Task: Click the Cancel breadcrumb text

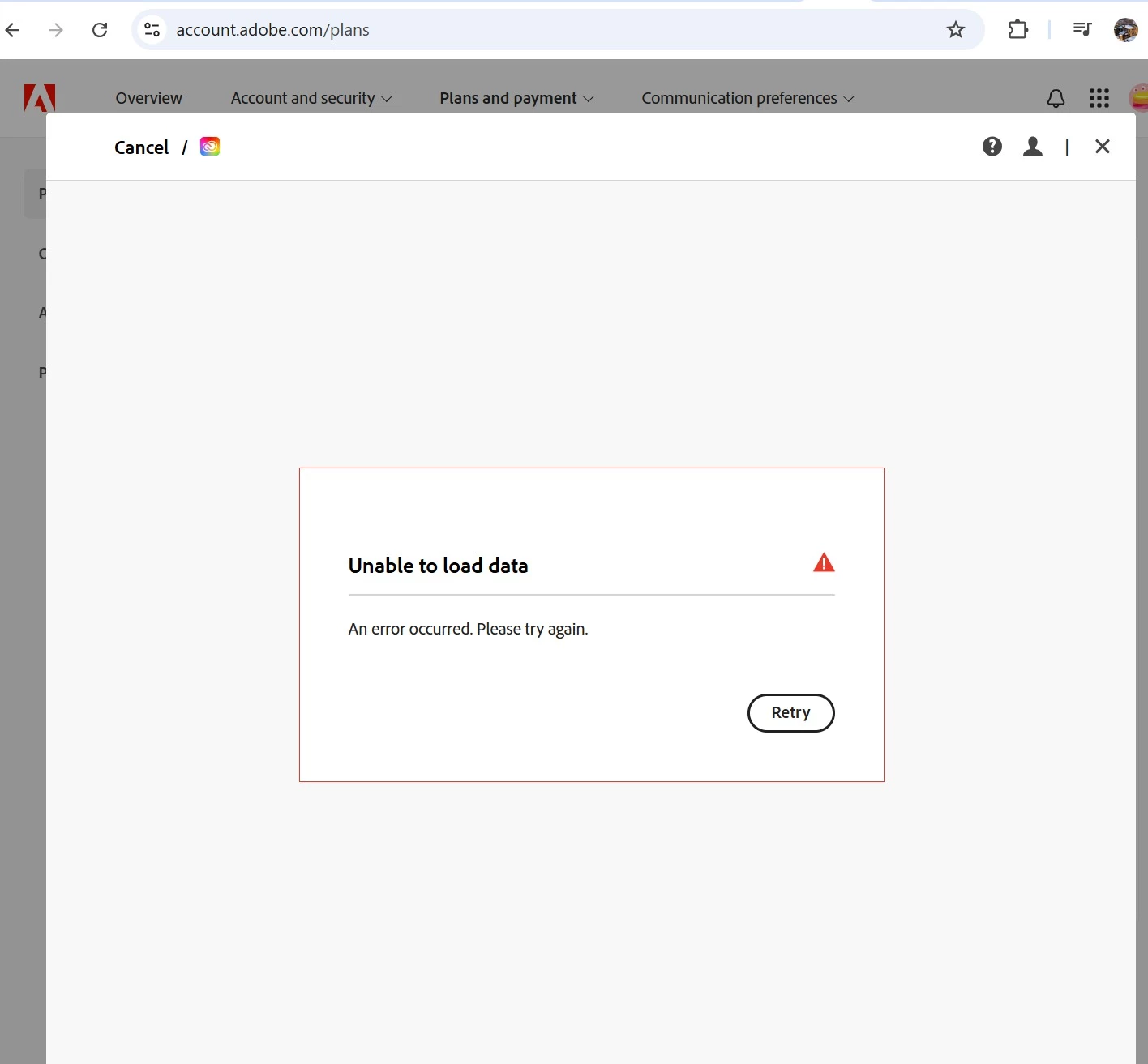Action: pos(141,147)
